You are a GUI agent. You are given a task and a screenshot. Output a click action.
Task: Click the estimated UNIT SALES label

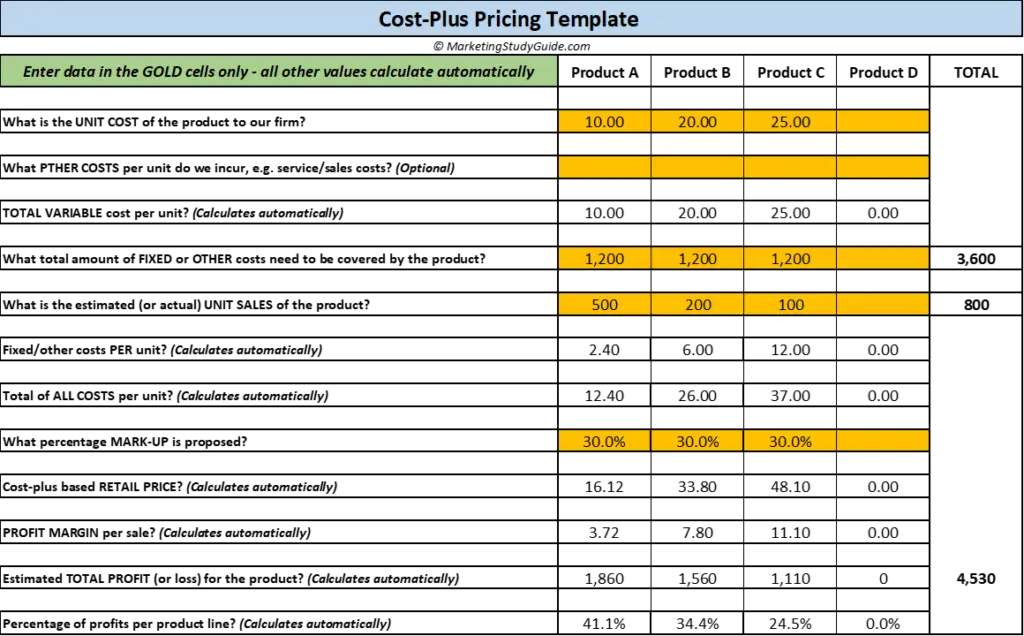coord(186,304)
